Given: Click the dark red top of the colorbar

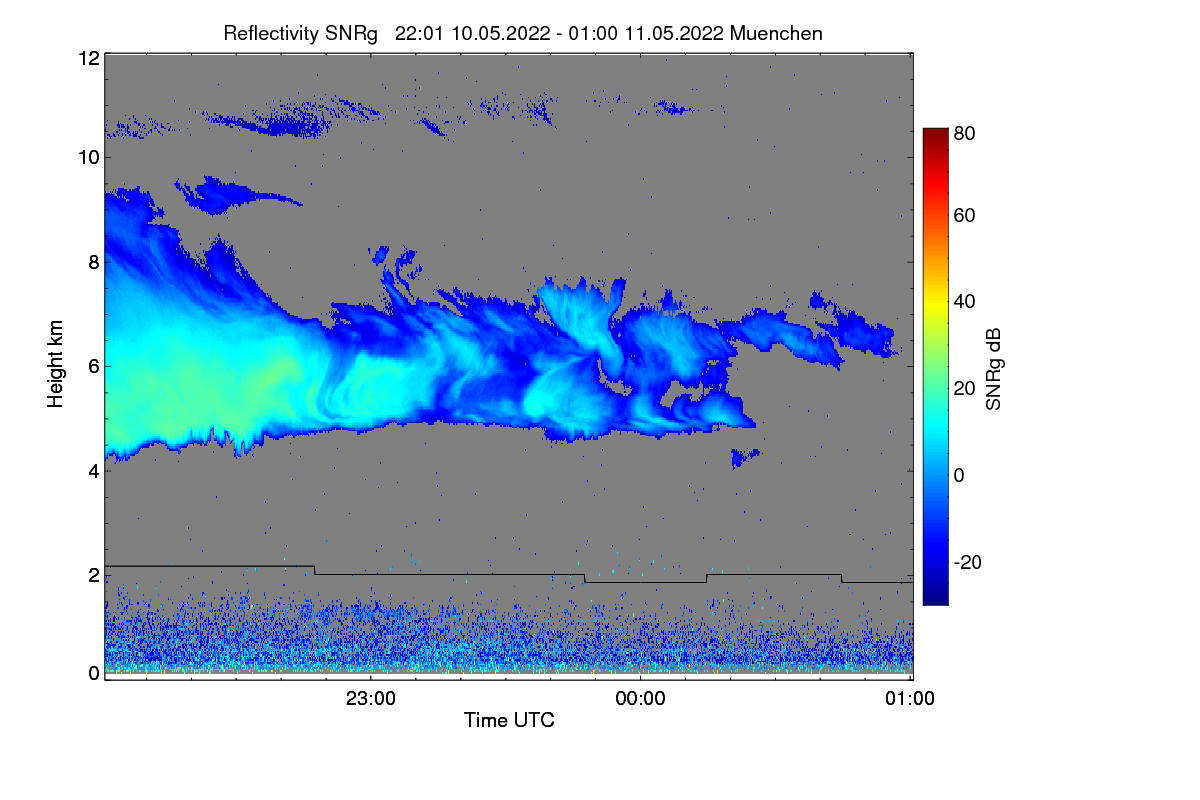Looking at the screenshot, I should 935,134.
